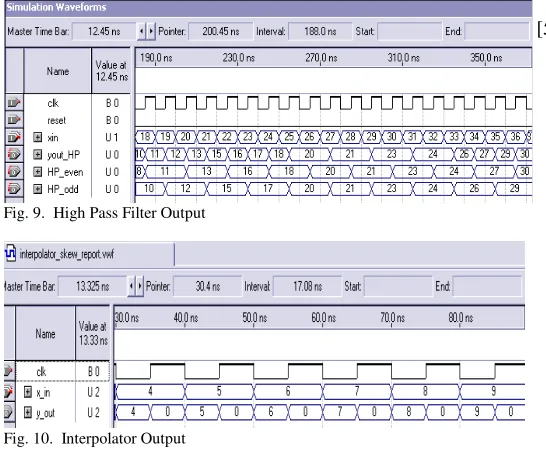Click the empty Start field in Simulation Waveforms
This screenshot has width=546, height=450.
pyautogui.click(x=410, y=31)
